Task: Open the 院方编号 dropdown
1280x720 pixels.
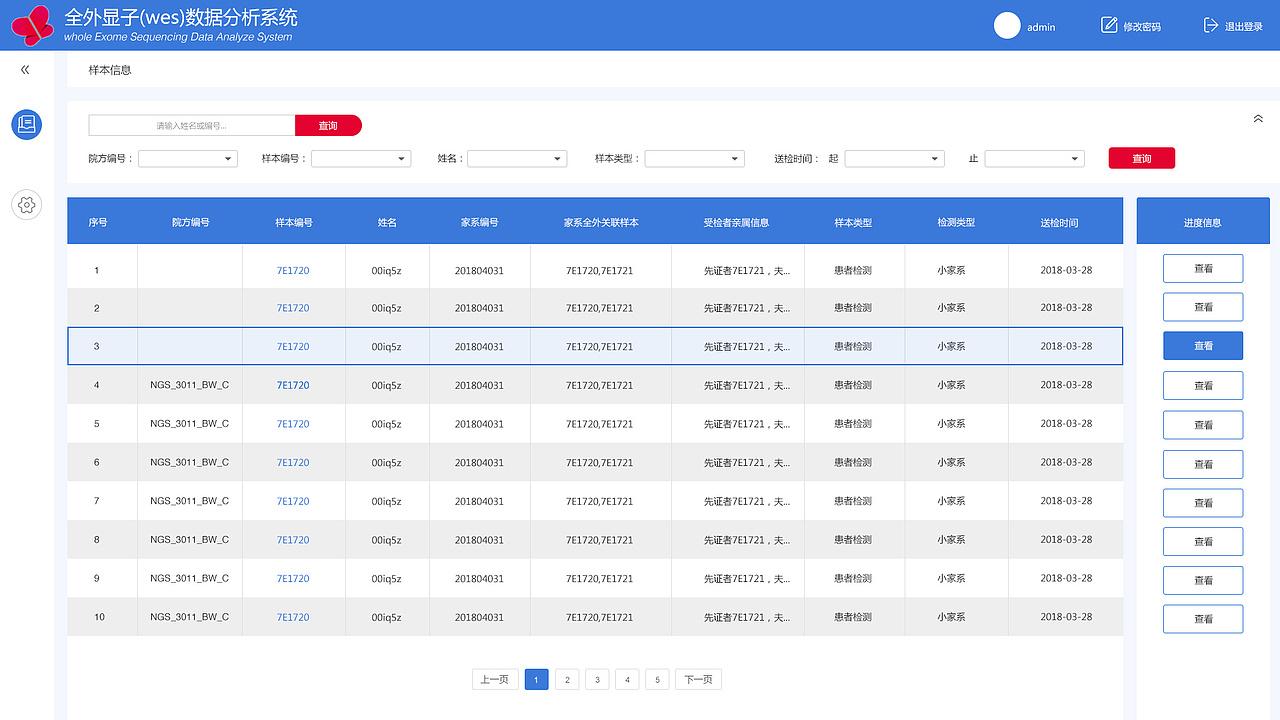Action: click(x=188, y=158)
